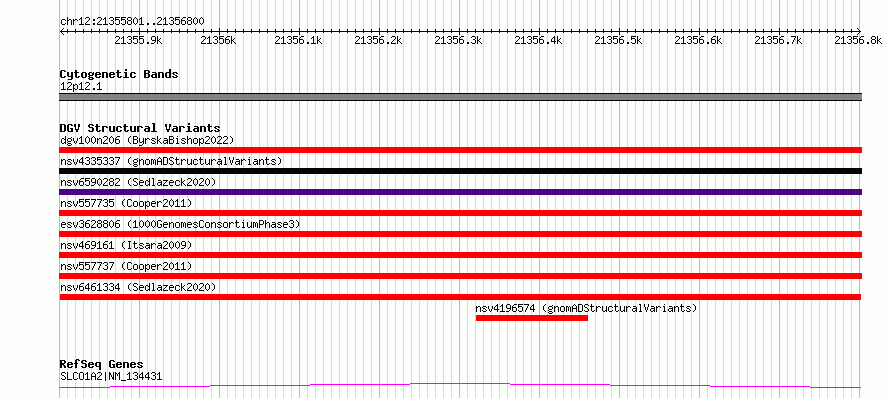Click the 21356.4k ruler tick label

coord(538,40)
